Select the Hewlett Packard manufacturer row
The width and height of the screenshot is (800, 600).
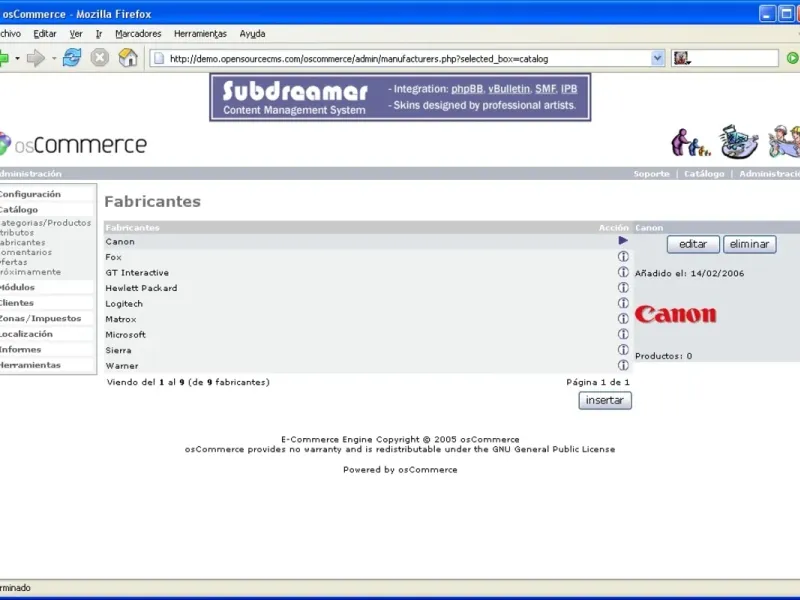(368, 288)
